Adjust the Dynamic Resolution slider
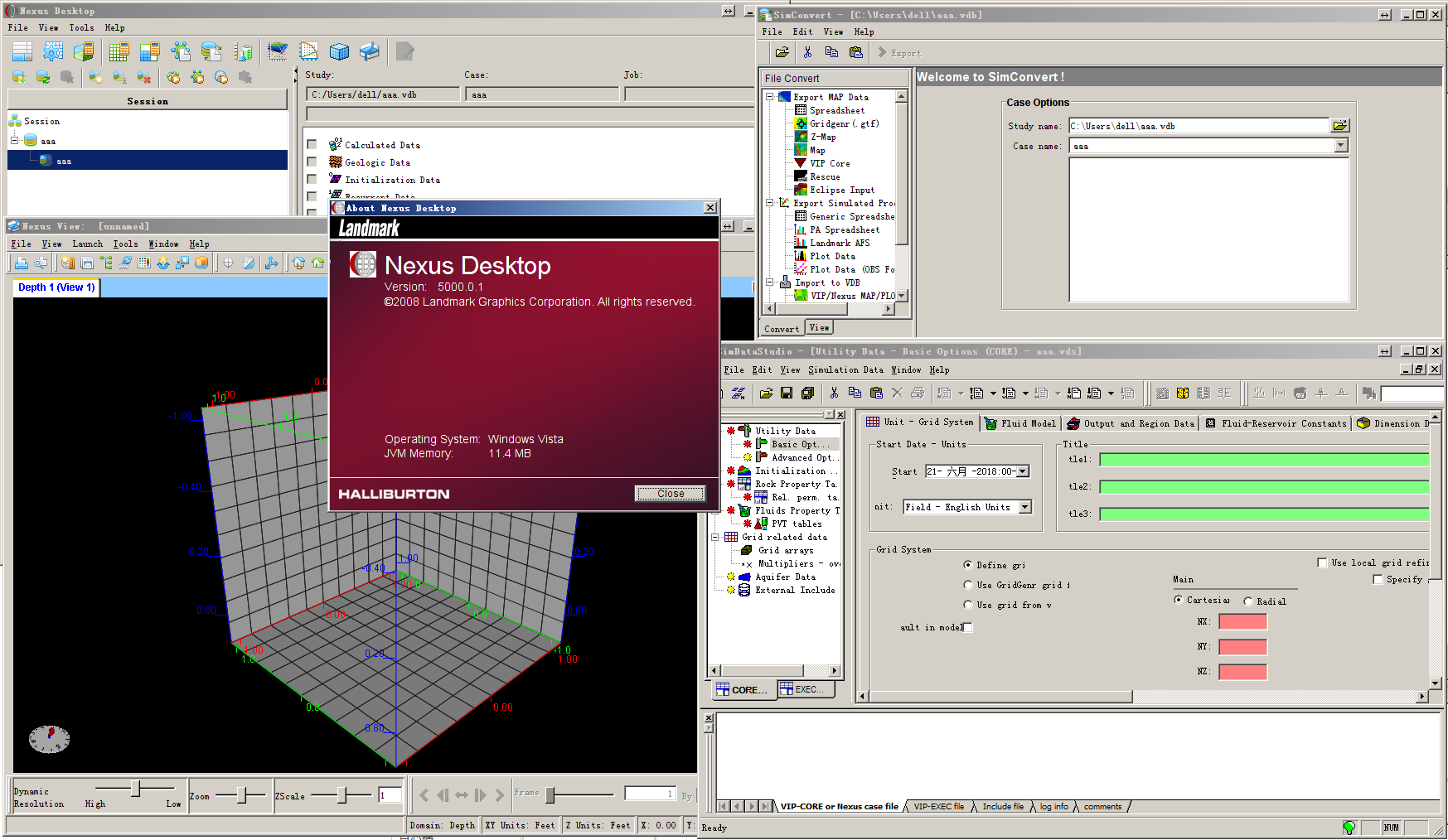Screen dimensions: 1448x840 pos(135,788)
